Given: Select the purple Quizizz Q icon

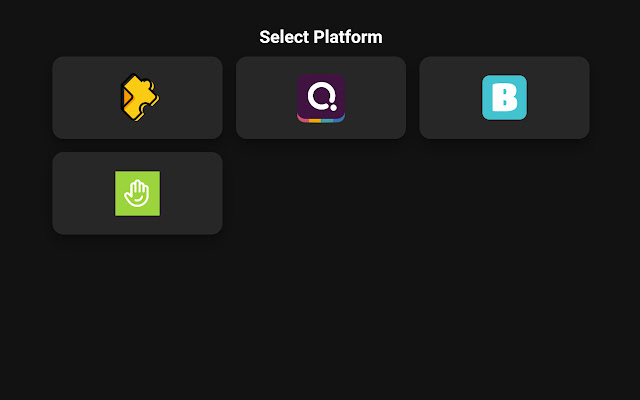Looking at the screenshot, I should pos(321,97).
